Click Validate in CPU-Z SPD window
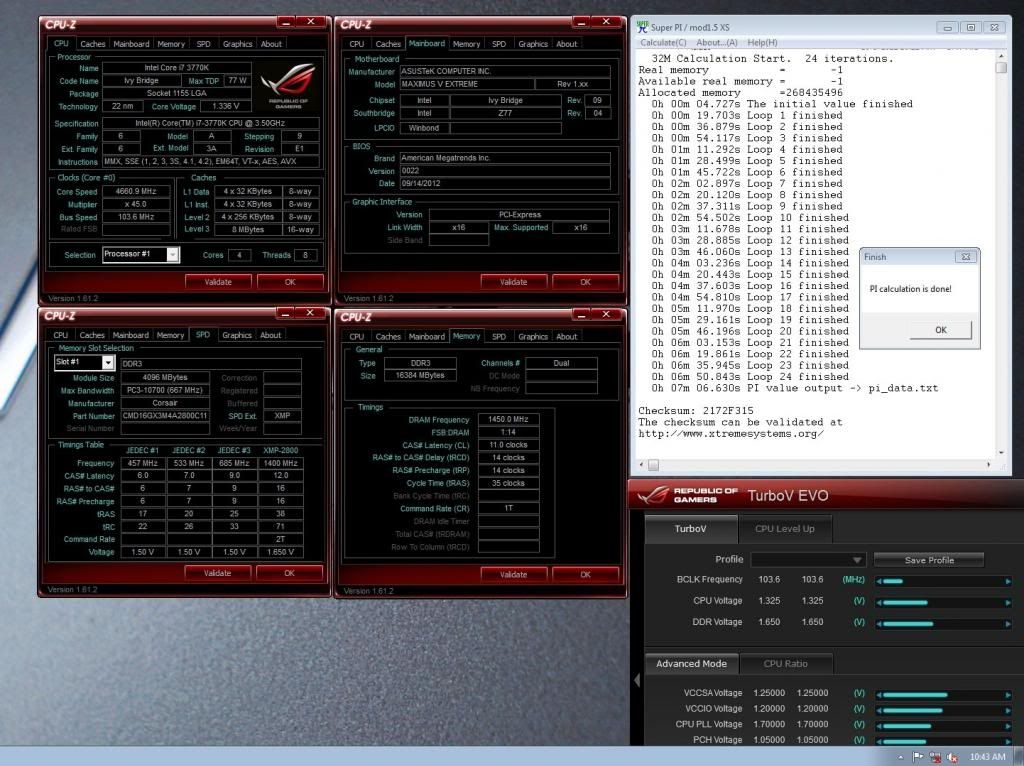Viewport: 1024px width, 766px height. (217, 573)
